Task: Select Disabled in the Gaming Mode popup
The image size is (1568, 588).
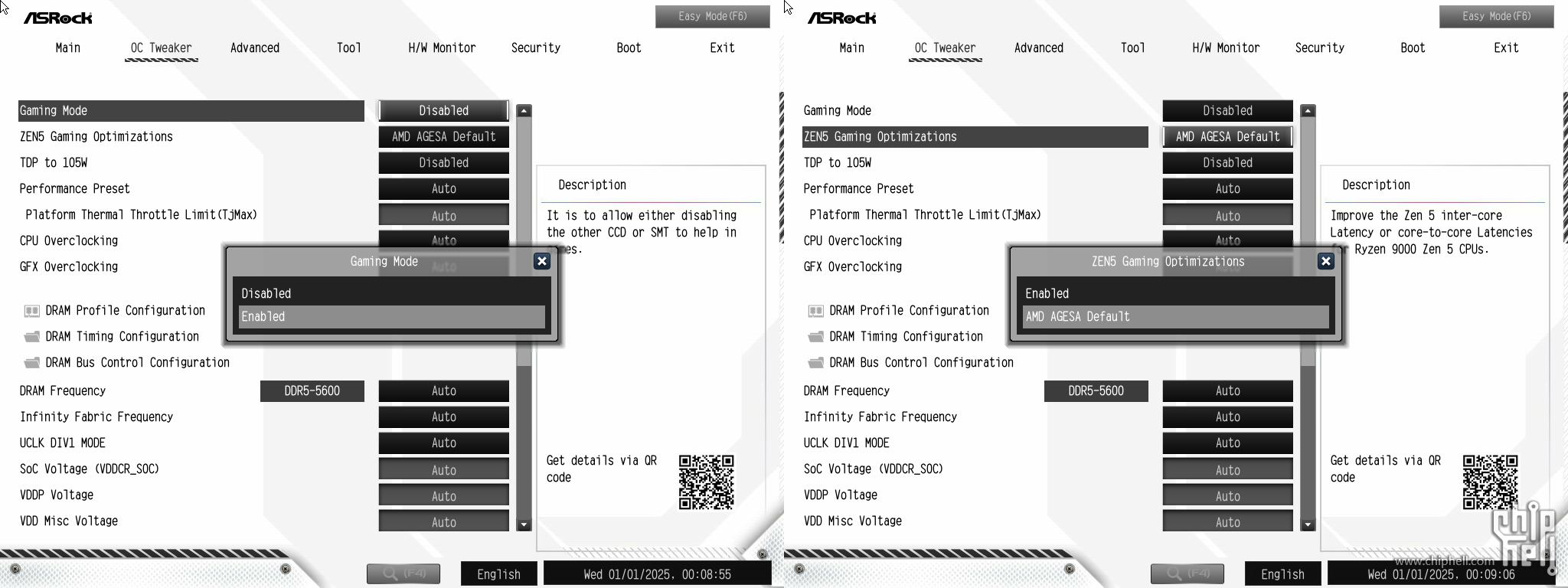Action: [392, 294]
